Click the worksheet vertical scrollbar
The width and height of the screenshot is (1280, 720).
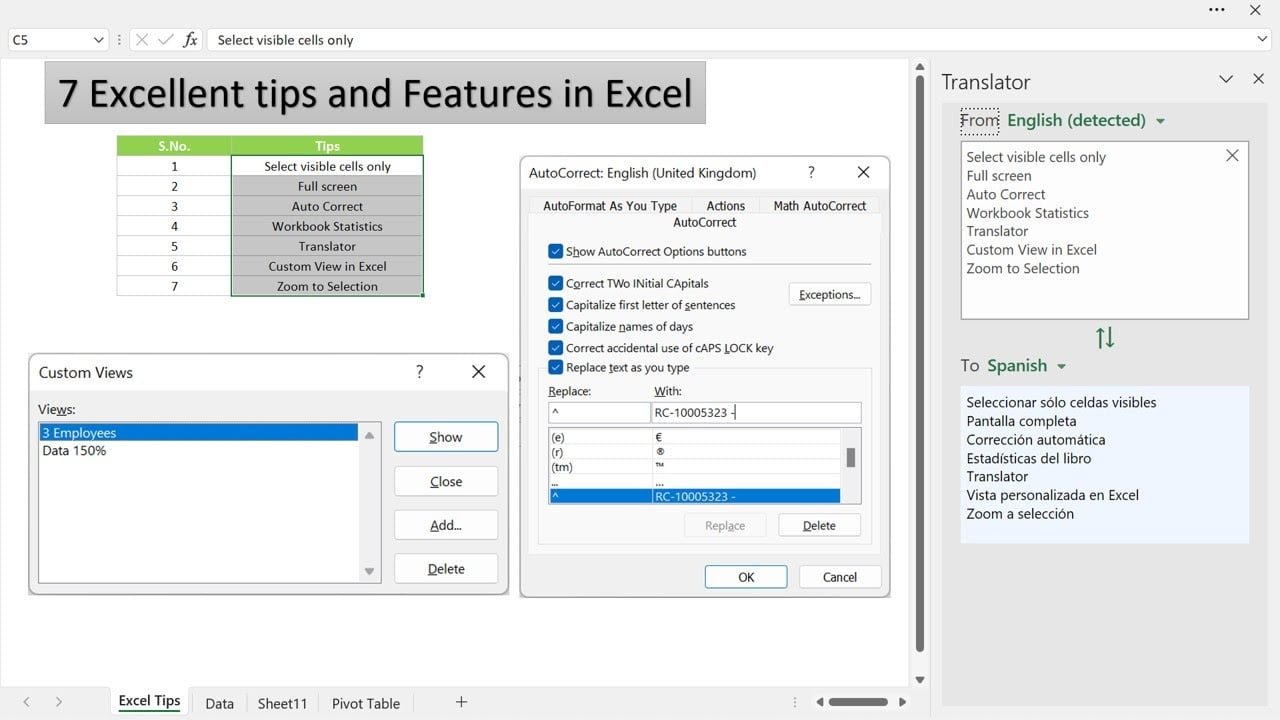pyautogui.click(x=919, y=362)
